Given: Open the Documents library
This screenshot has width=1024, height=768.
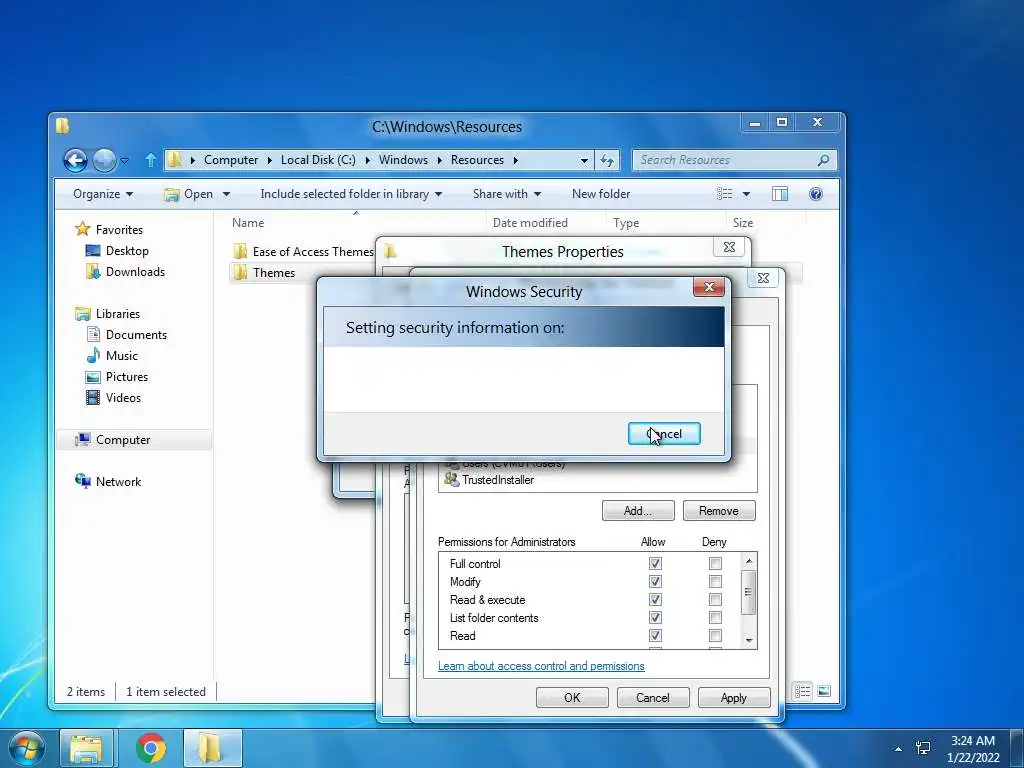Looking at the screenshot, I should 136,334.
